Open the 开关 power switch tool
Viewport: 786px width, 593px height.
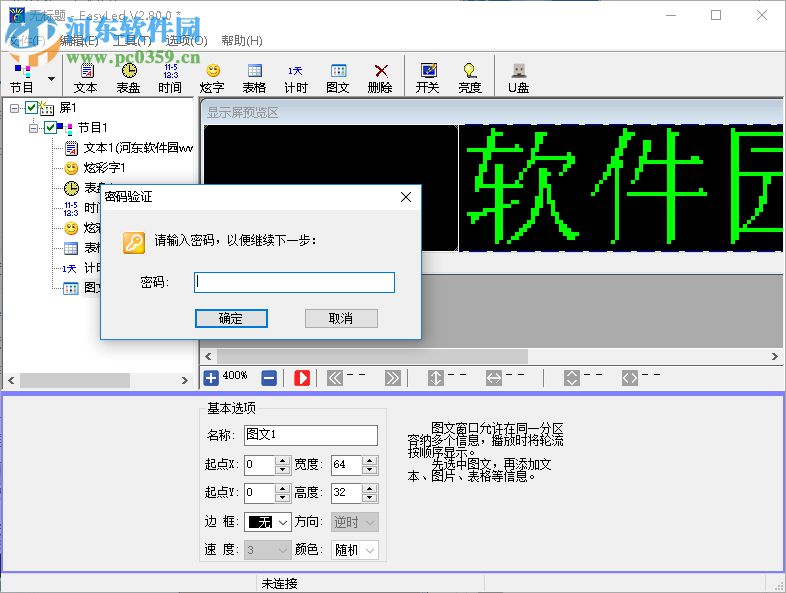coord(428,78)
